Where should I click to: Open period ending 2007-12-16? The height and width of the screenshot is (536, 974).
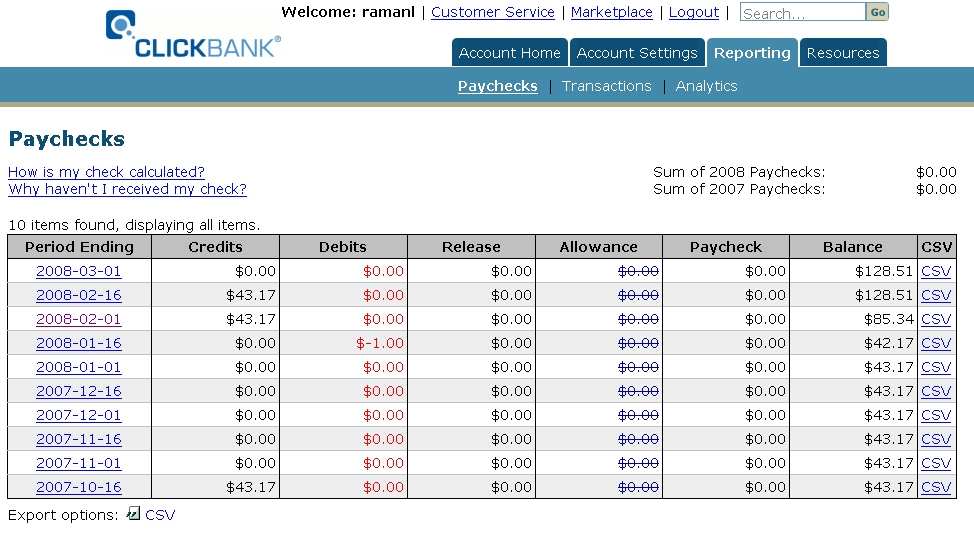tap(79, 391)
